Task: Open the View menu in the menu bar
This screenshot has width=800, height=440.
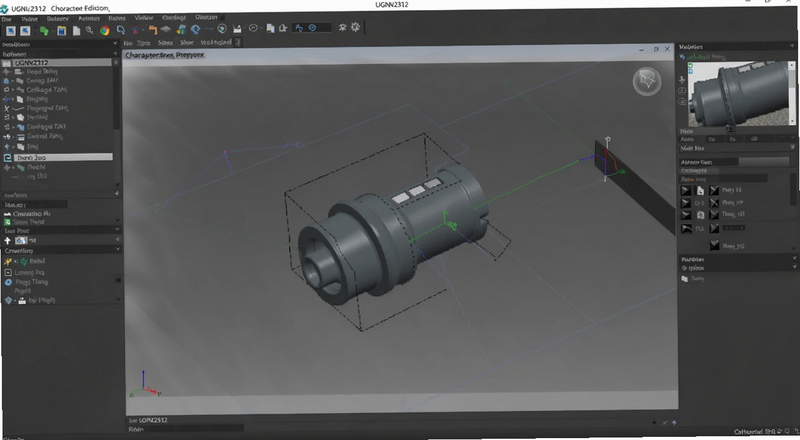Action: [144, 18]
